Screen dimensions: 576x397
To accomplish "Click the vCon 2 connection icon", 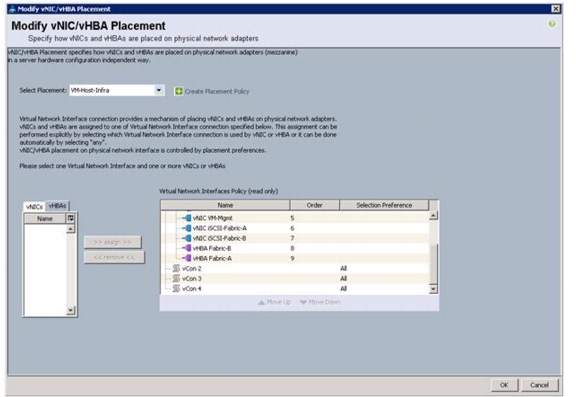I will pos(176,268).
